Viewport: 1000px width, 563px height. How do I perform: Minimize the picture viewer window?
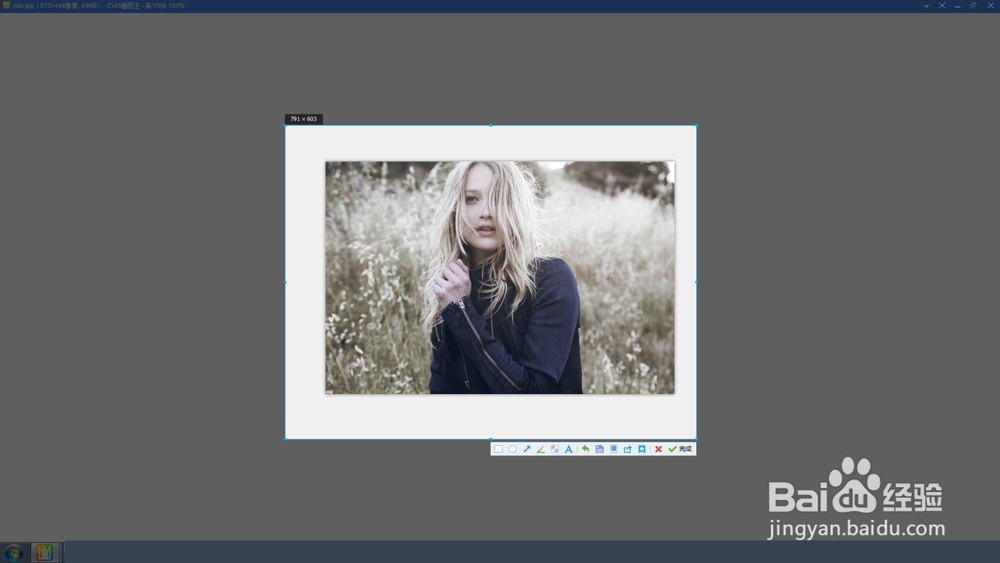tap(957, 6)
